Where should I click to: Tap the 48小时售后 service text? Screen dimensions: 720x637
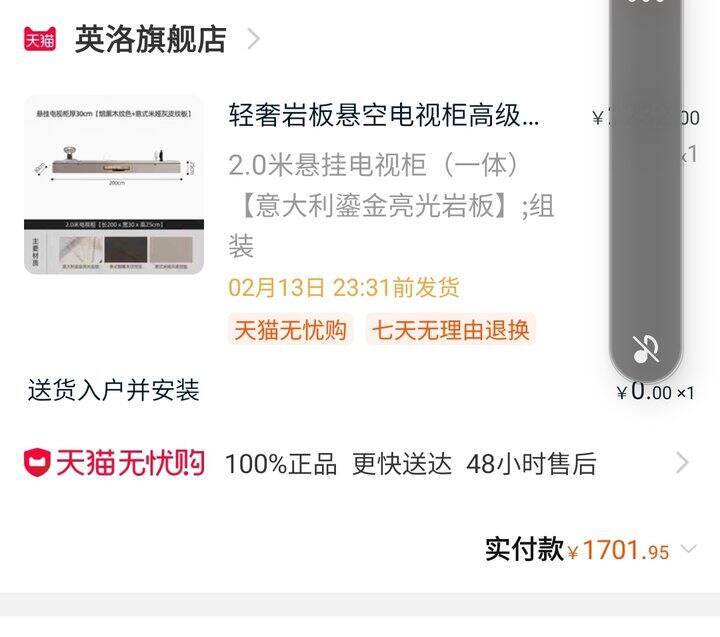tap(531, 463)
